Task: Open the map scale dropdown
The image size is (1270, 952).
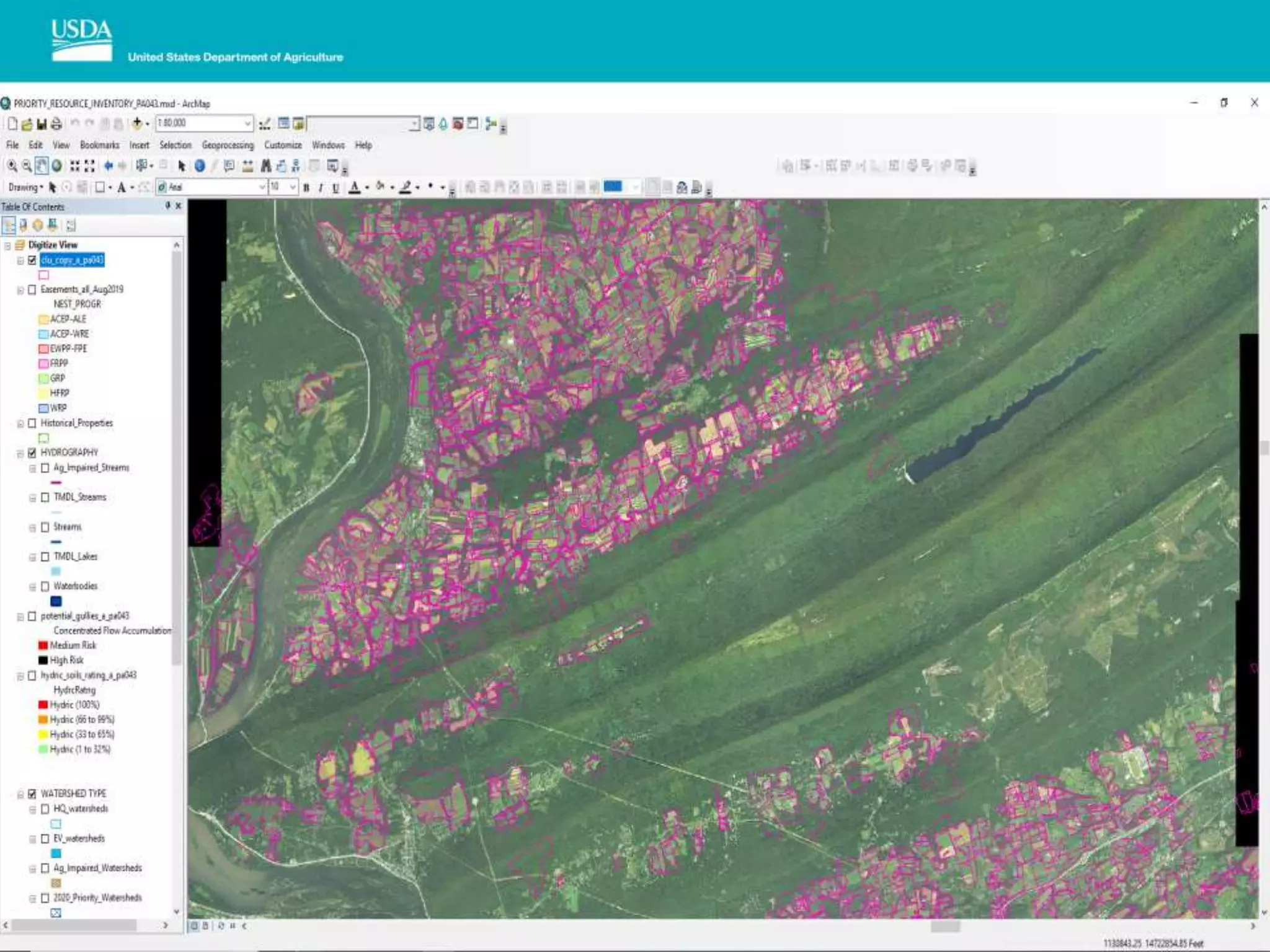Action: (247, 123)
